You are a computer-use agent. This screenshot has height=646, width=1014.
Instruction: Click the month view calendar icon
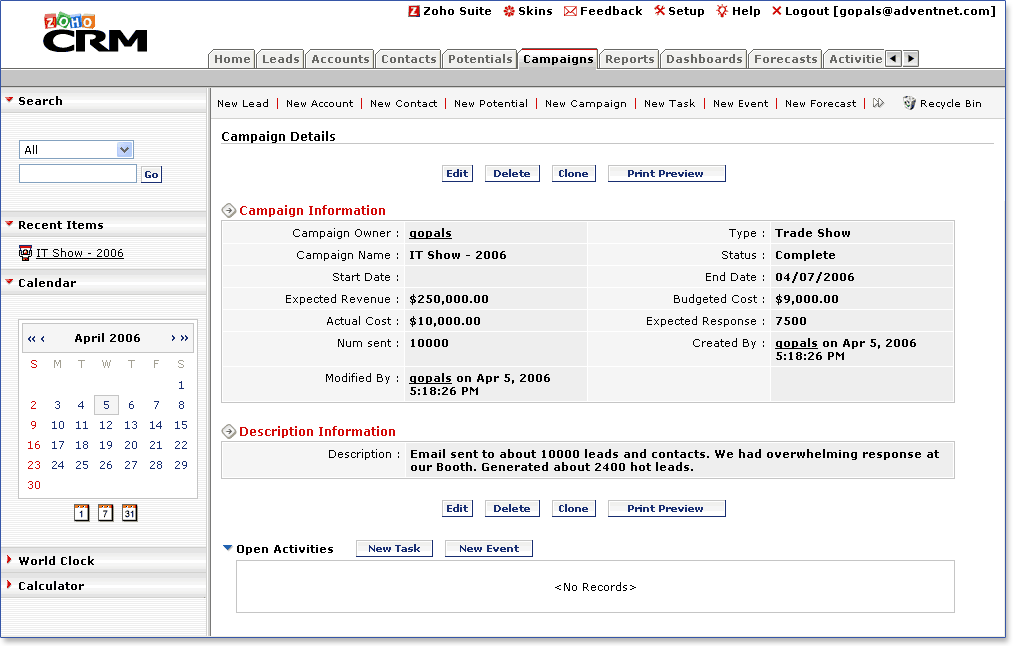pos(129,513)
